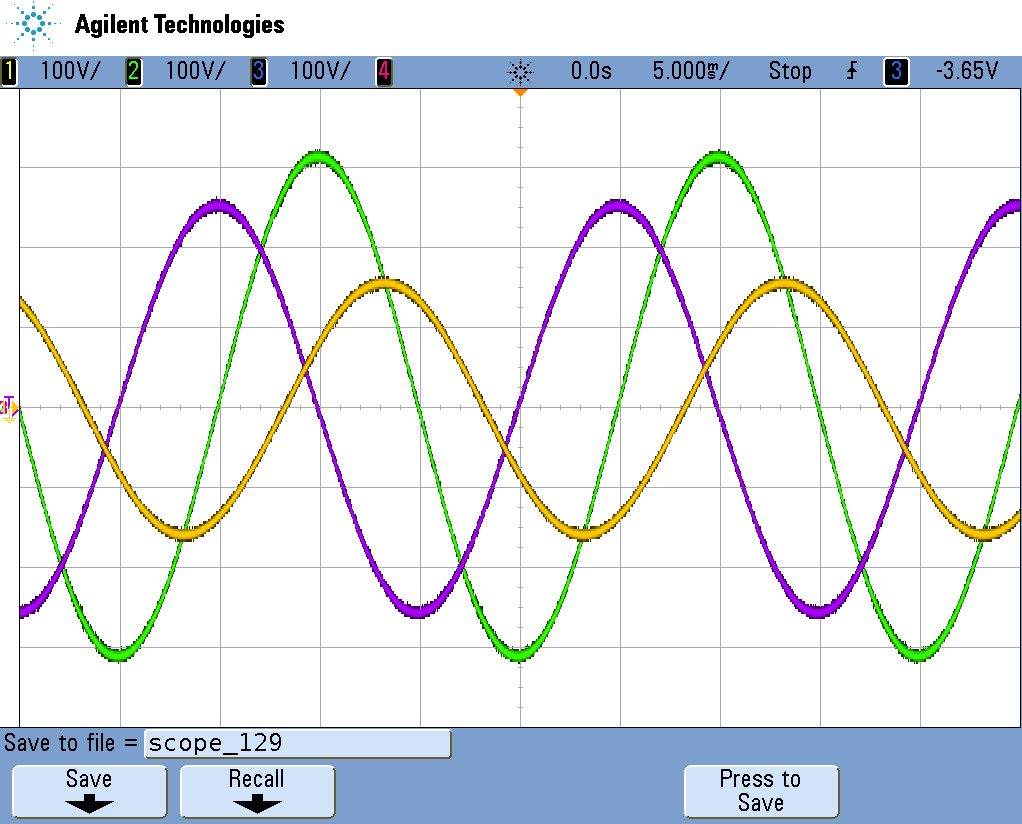
Task: Select the yellow channel 1 badge
Action: point(9,72)
